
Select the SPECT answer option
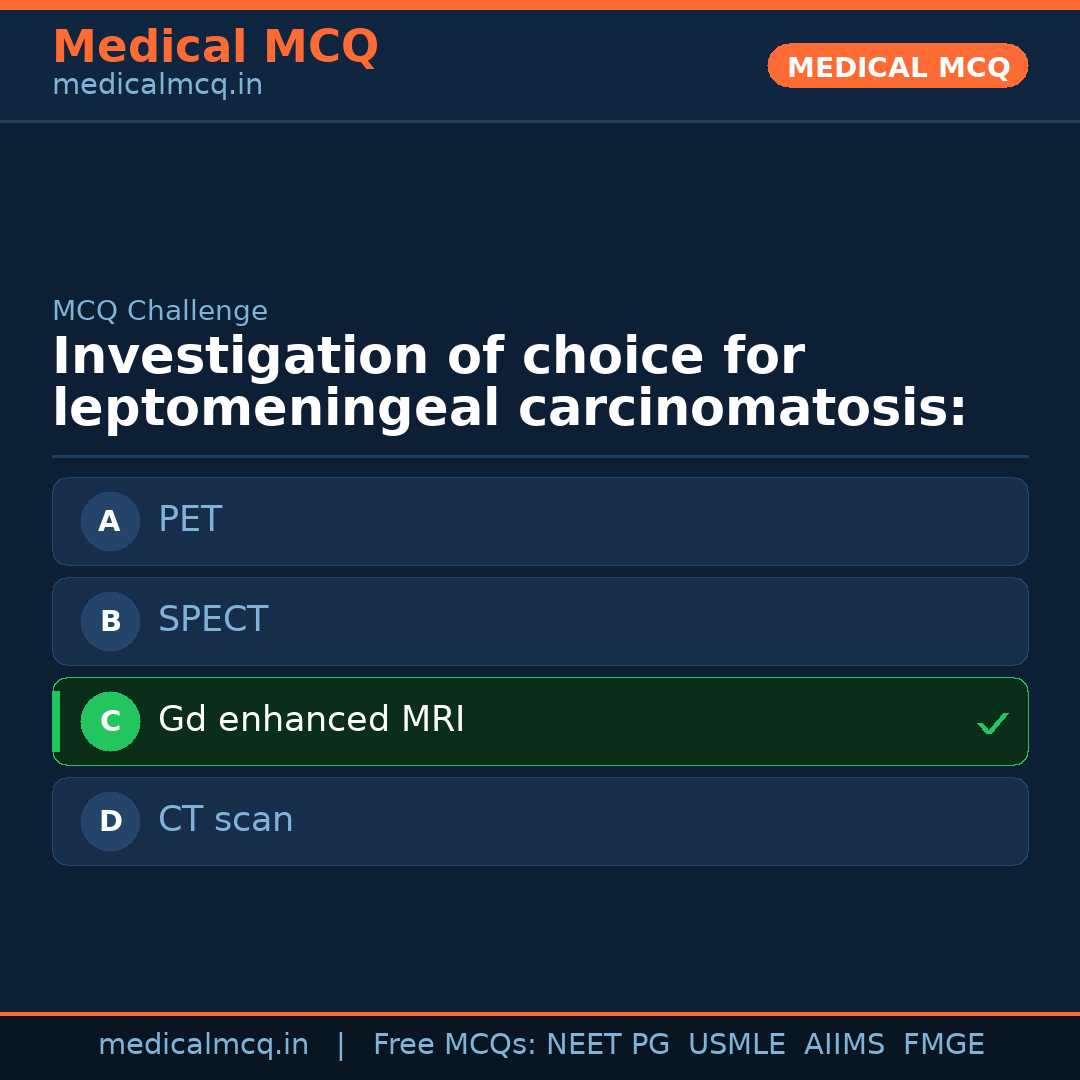click(540, 621)
